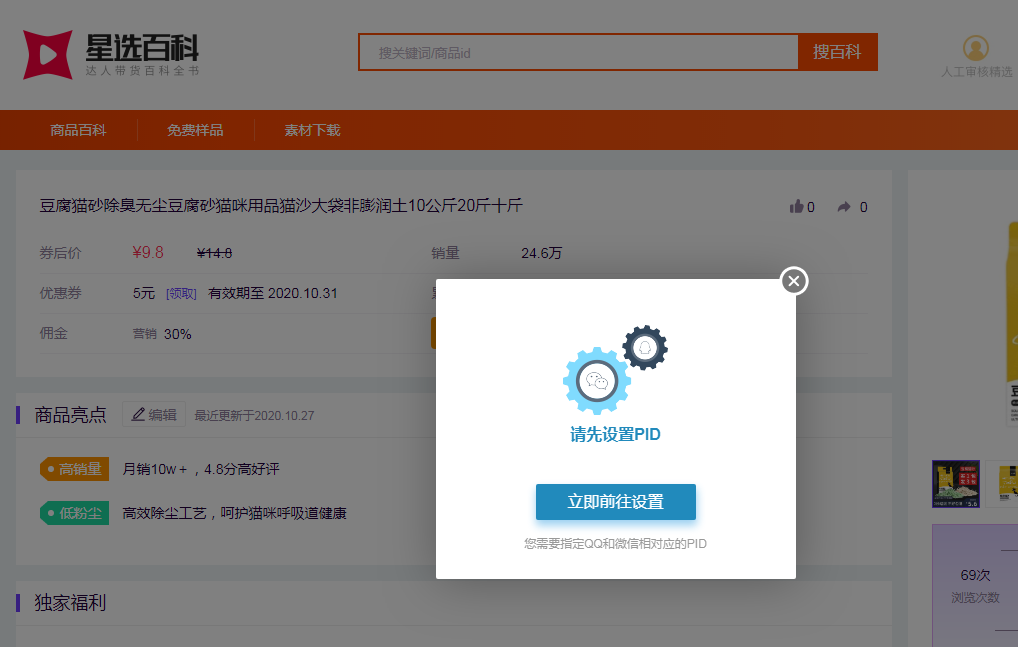1018x647 pixels.
Task: Close the PID setup dialog
Action: click(x=794, y=281)
